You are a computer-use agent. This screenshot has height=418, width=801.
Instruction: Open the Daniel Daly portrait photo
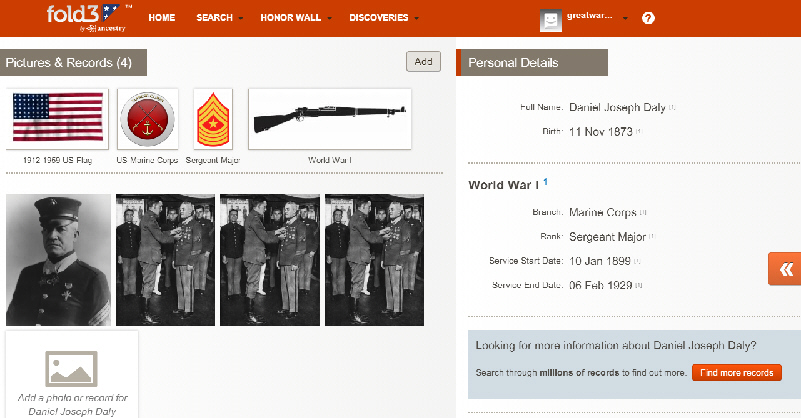pyautogui.click(x=58, y=260)
